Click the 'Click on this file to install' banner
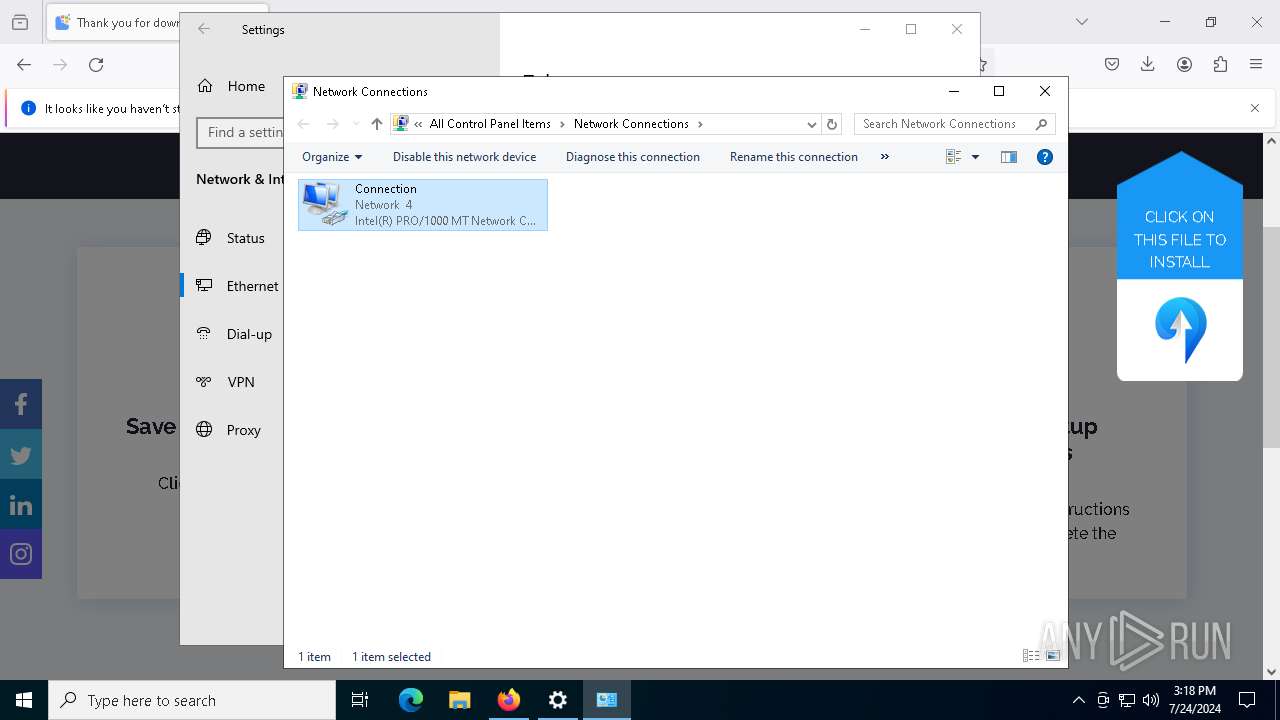1280x720 pixels. (x=1180, y=266)
